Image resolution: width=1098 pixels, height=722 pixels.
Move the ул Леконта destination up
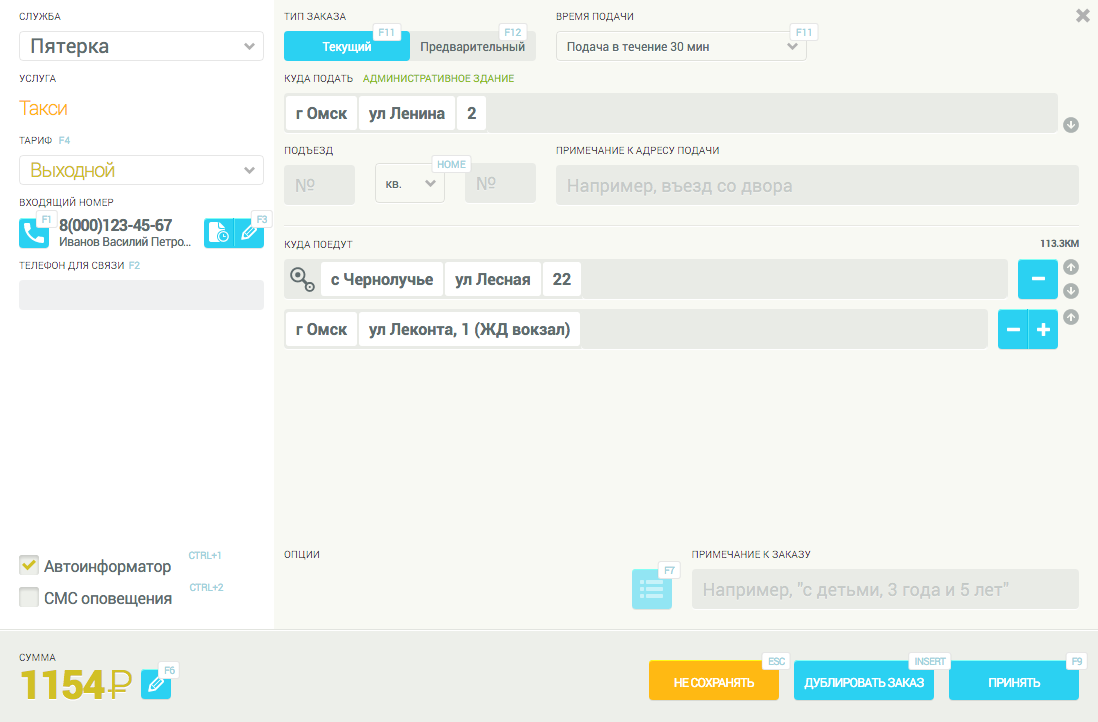pos(1070,317)
